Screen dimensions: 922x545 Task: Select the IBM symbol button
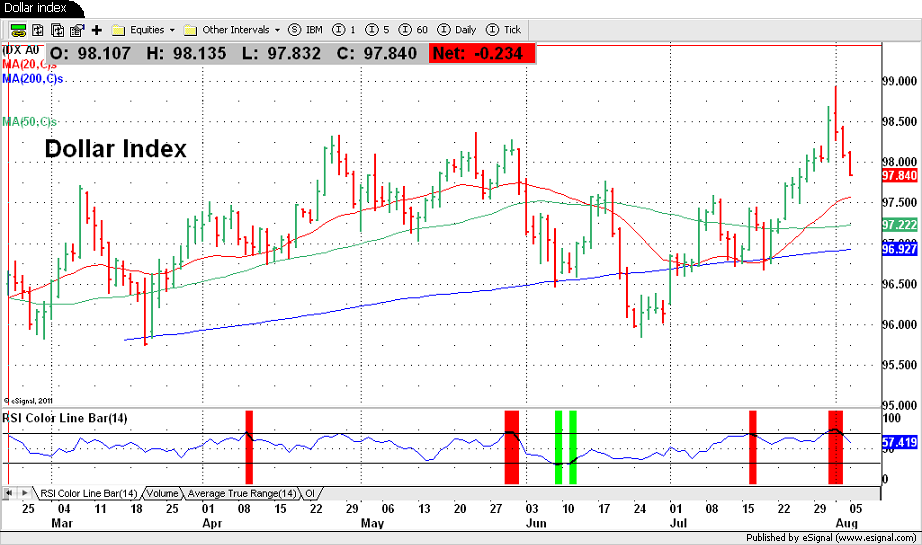305,30
